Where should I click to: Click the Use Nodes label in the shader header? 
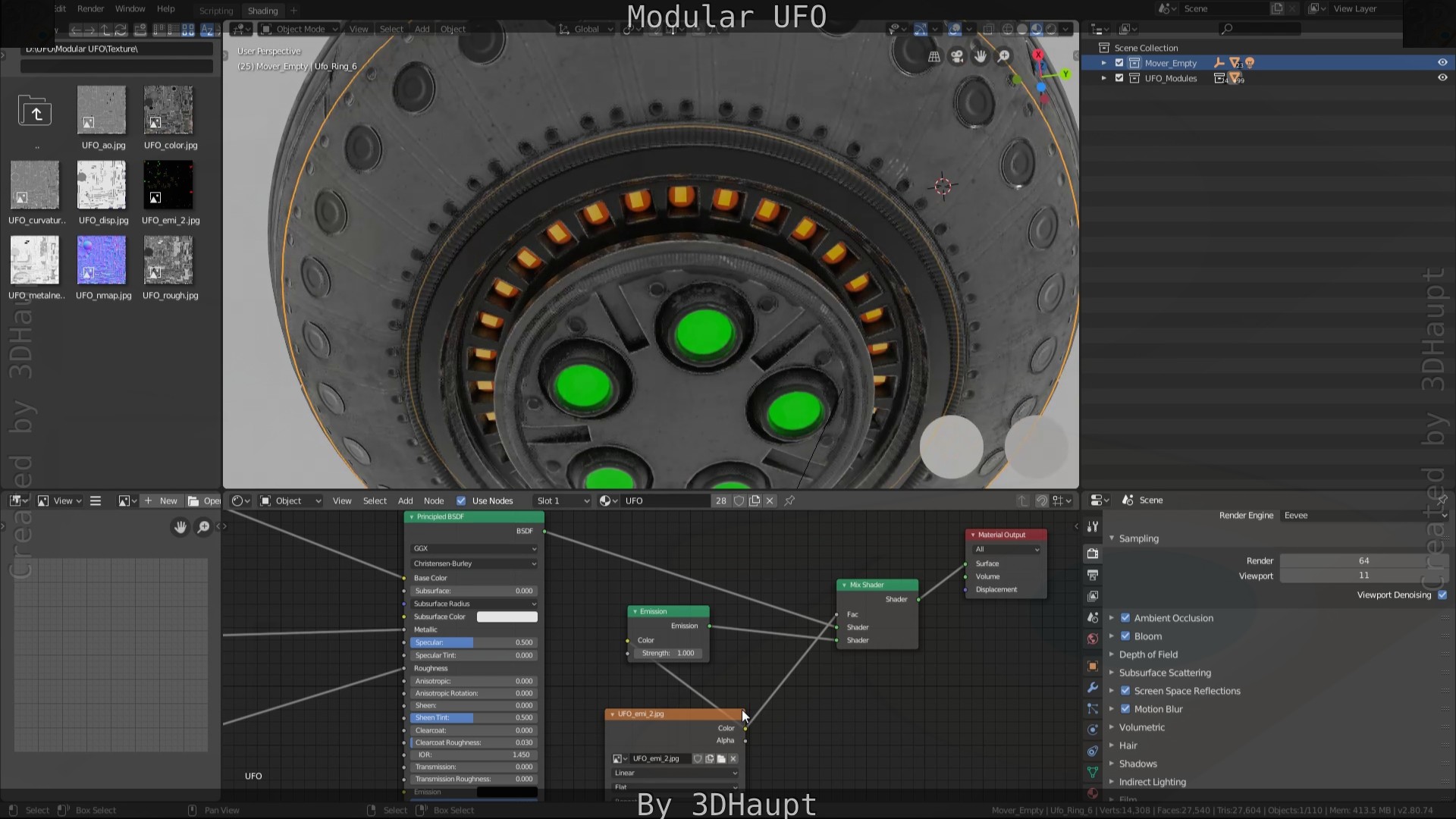[491, 500]
